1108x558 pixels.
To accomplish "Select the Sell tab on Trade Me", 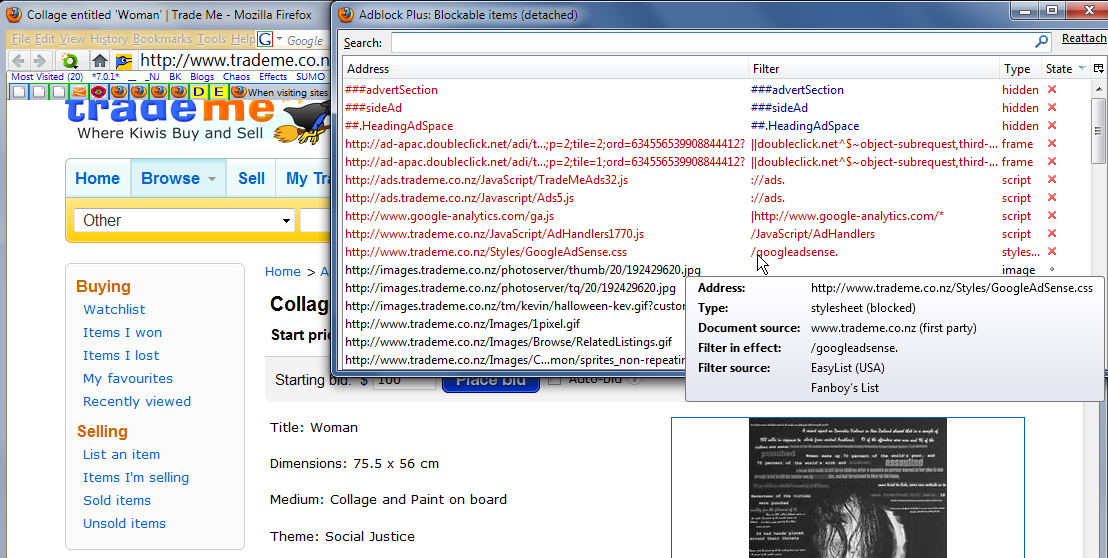I will [x=251, y=179].
